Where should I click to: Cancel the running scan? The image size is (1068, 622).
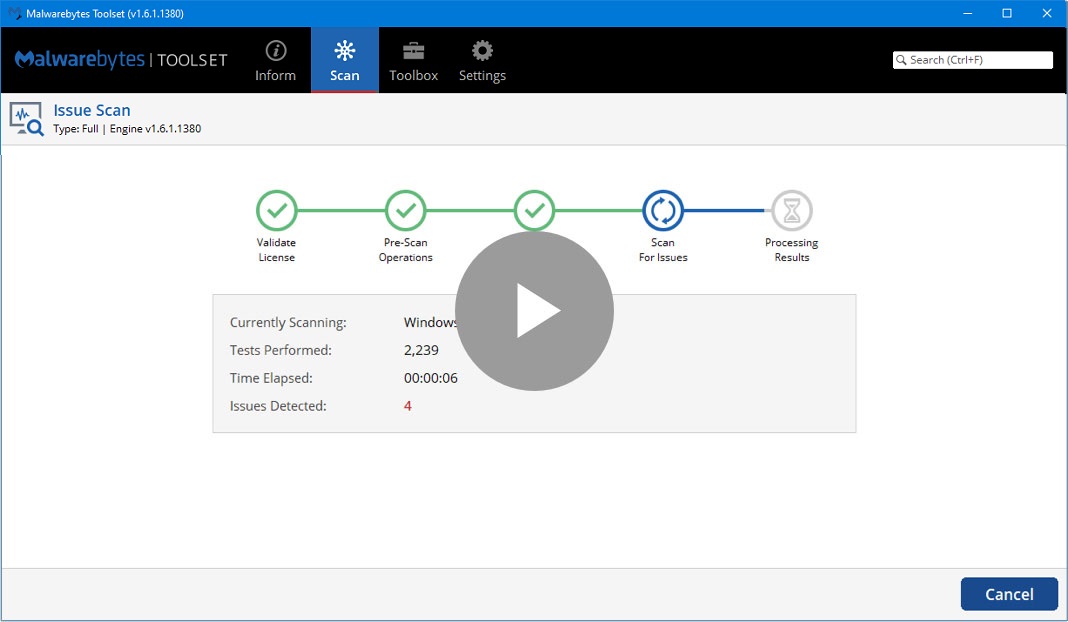[1009, 593]
